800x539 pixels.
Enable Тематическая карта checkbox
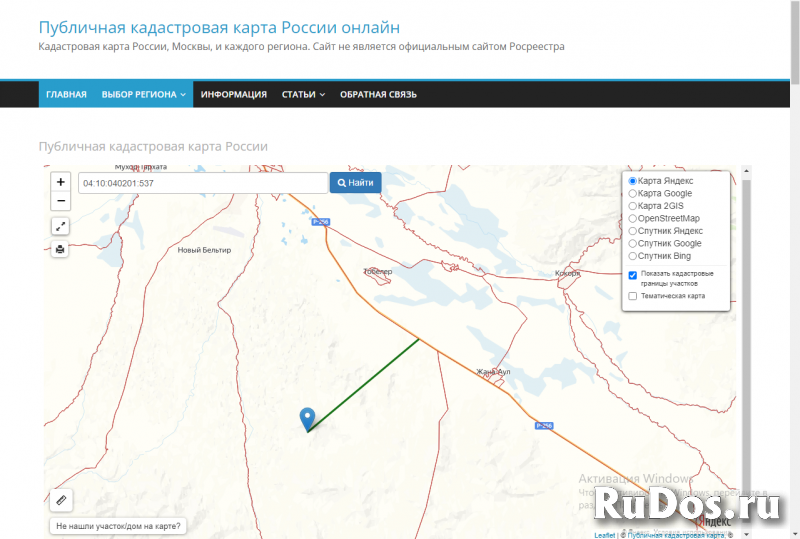[x=633, y=296]
